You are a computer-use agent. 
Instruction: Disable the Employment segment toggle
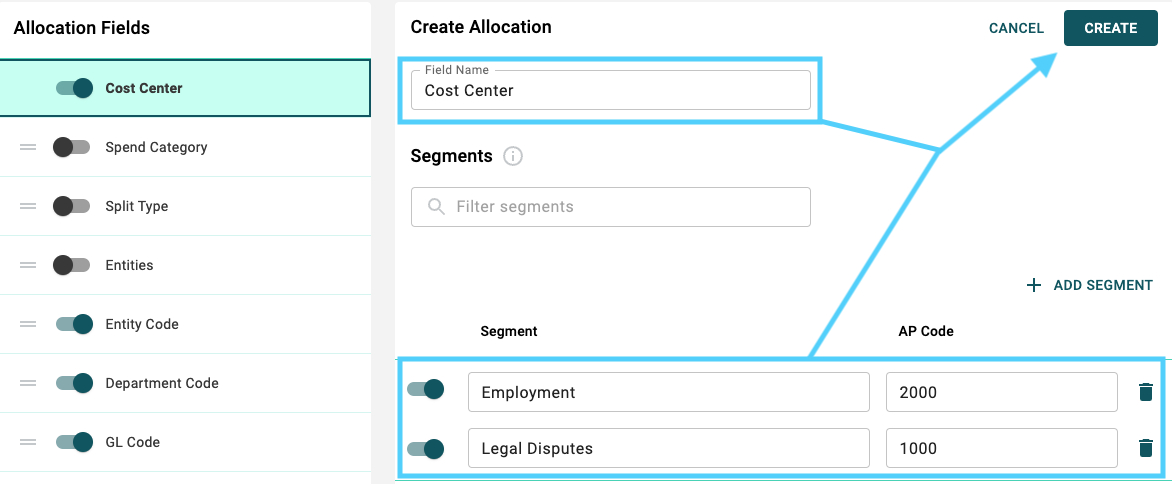(x=425, y=389)
